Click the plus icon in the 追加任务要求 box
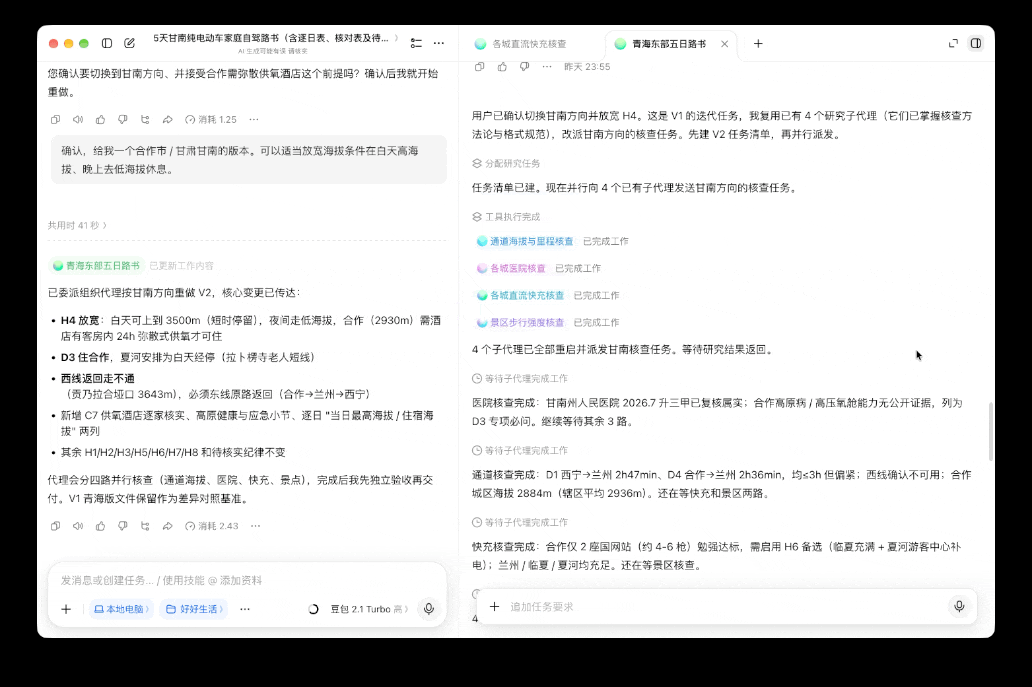 point(494,607)
